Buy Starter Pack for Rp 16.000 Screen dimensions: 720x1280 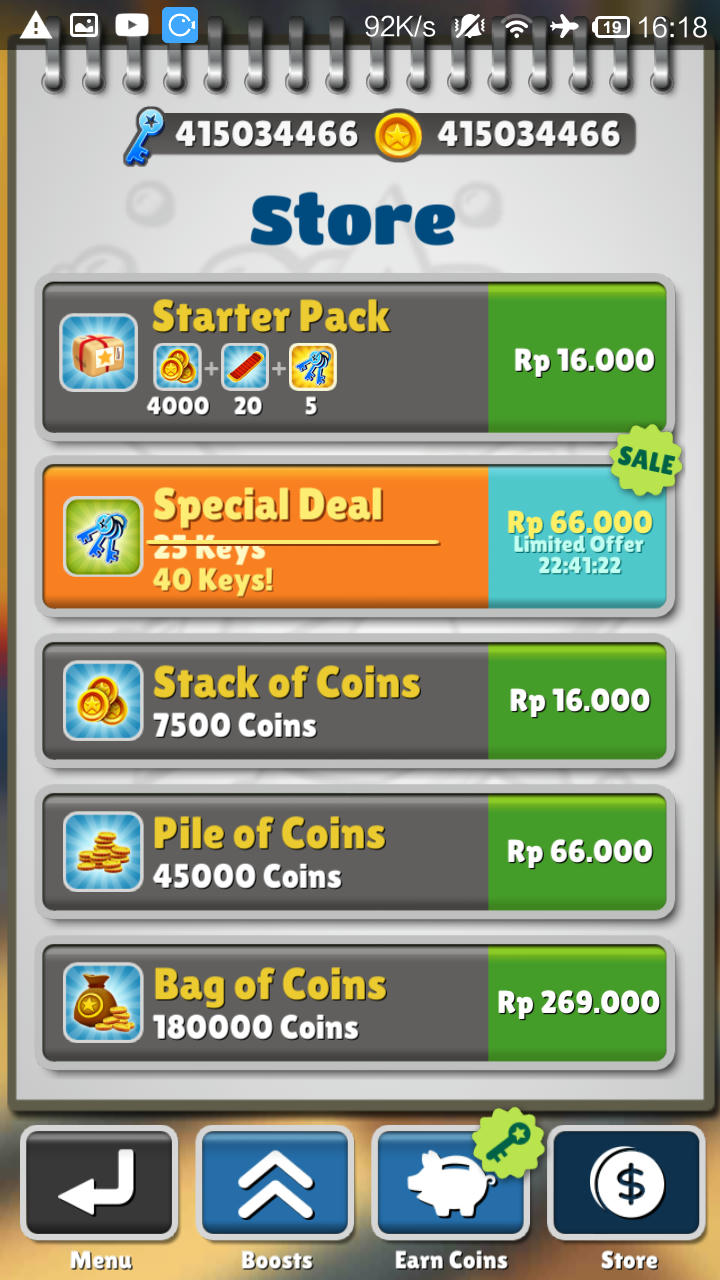[x=577, y=357]
